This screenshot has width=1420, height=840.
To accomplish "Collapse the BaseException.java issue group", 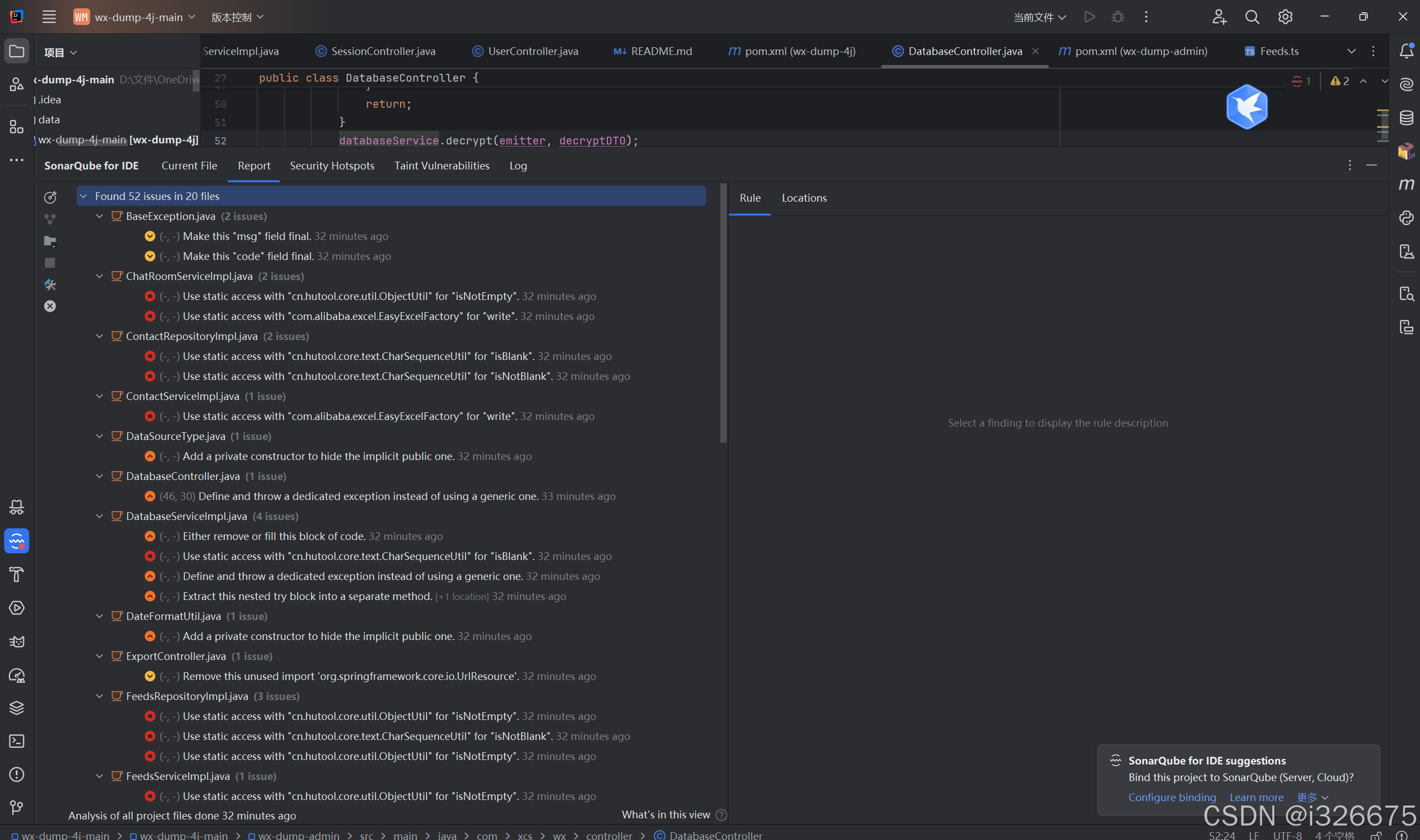I will point(99,216).
